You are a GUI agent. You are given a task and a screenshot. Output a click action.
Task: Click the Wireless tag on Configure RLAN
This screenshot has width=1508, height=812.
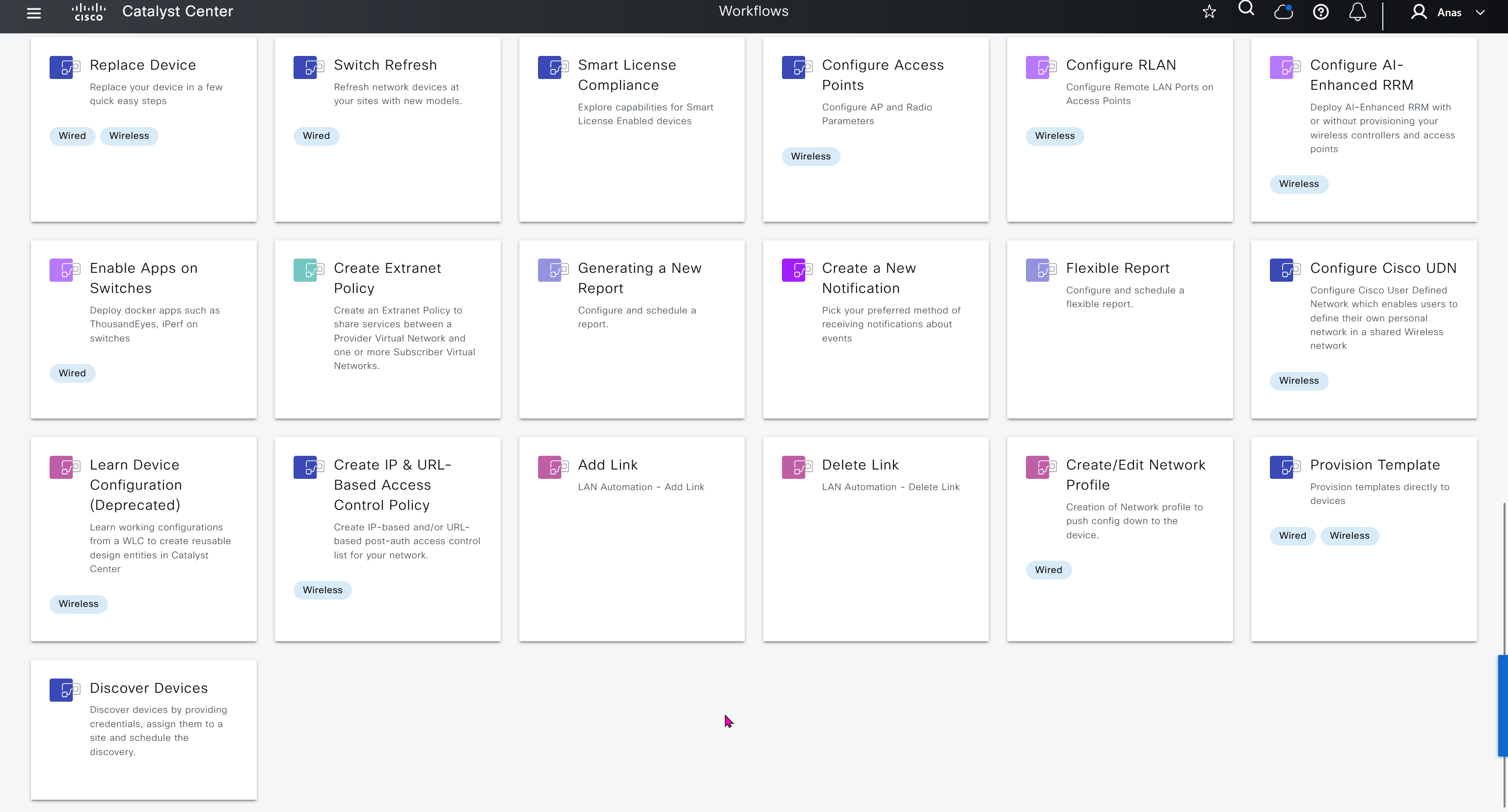tap(1054, 136)
